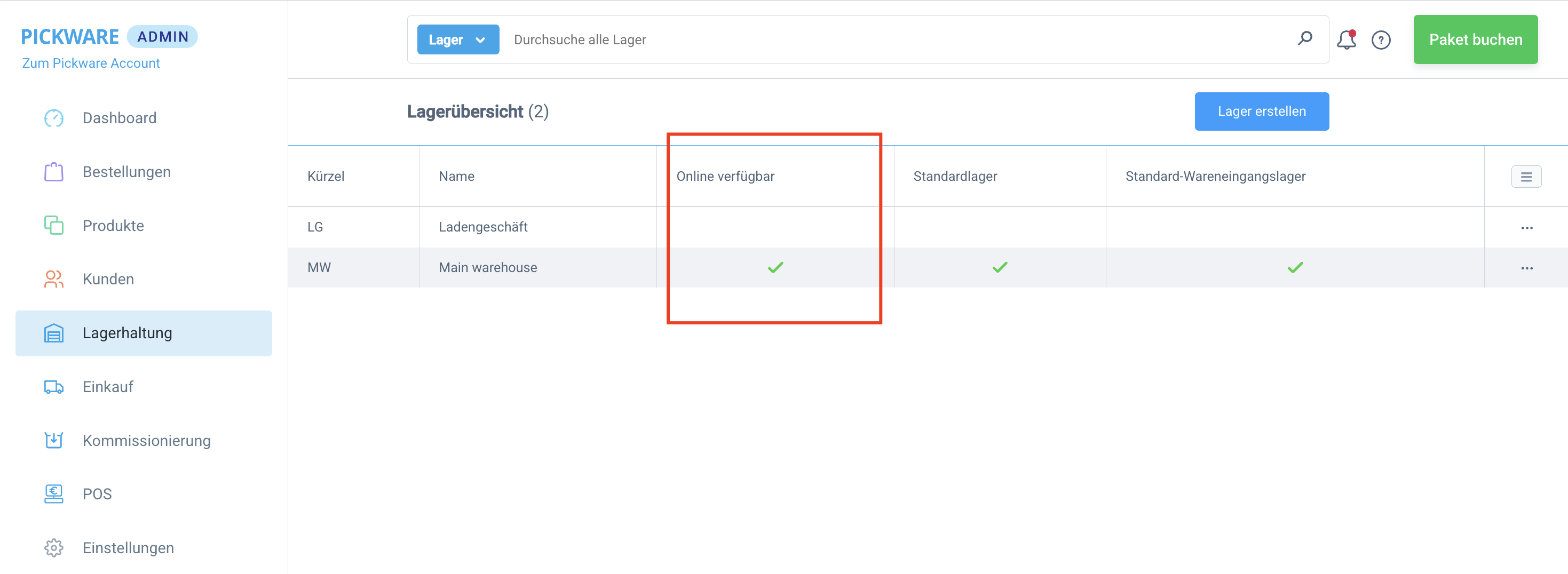
Task: Click the POS register icon
Action: [53, 493]
